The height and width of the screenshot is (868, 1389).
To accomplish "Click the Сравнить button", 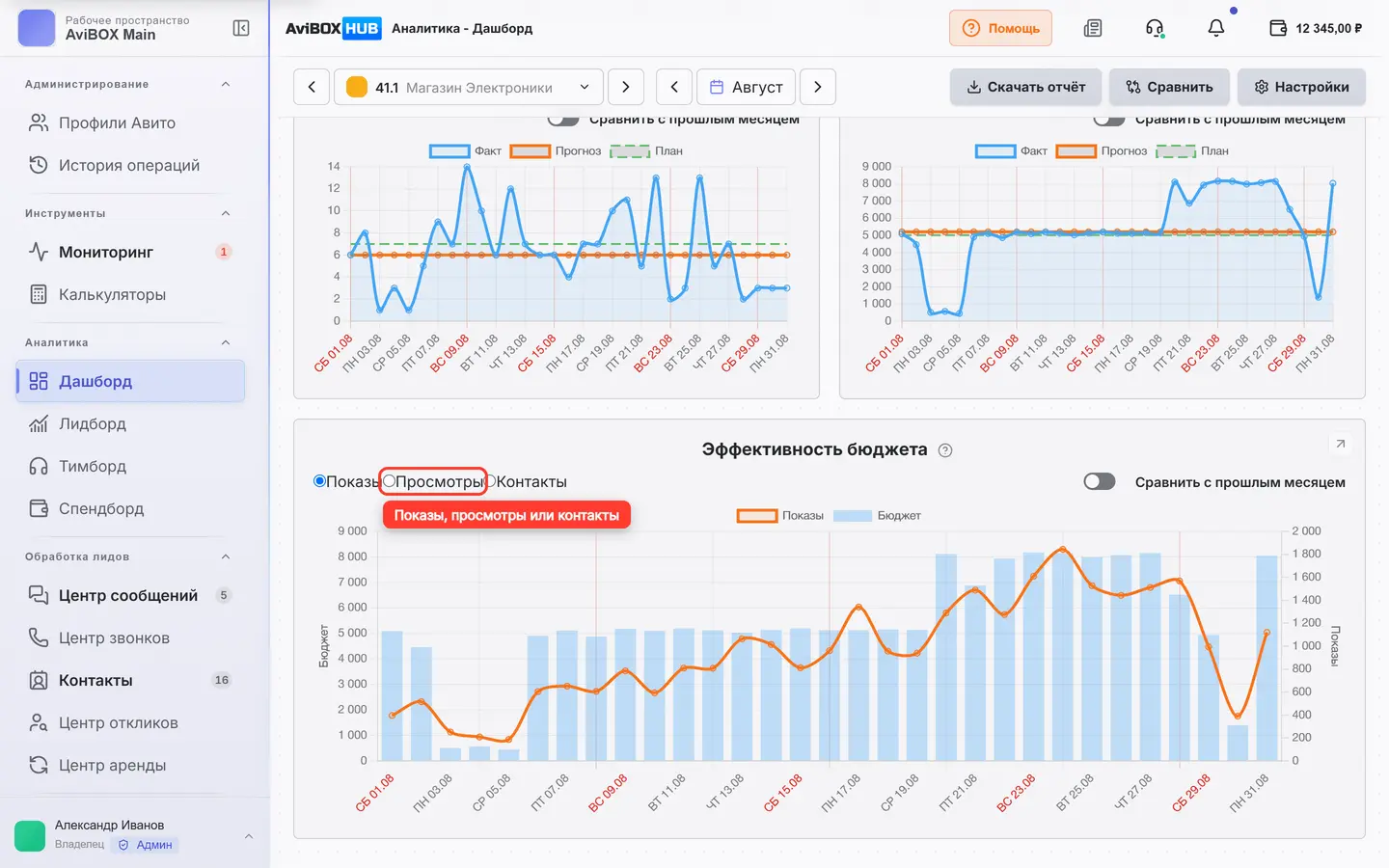I will pyautogui.click(x=1169, y=87).
